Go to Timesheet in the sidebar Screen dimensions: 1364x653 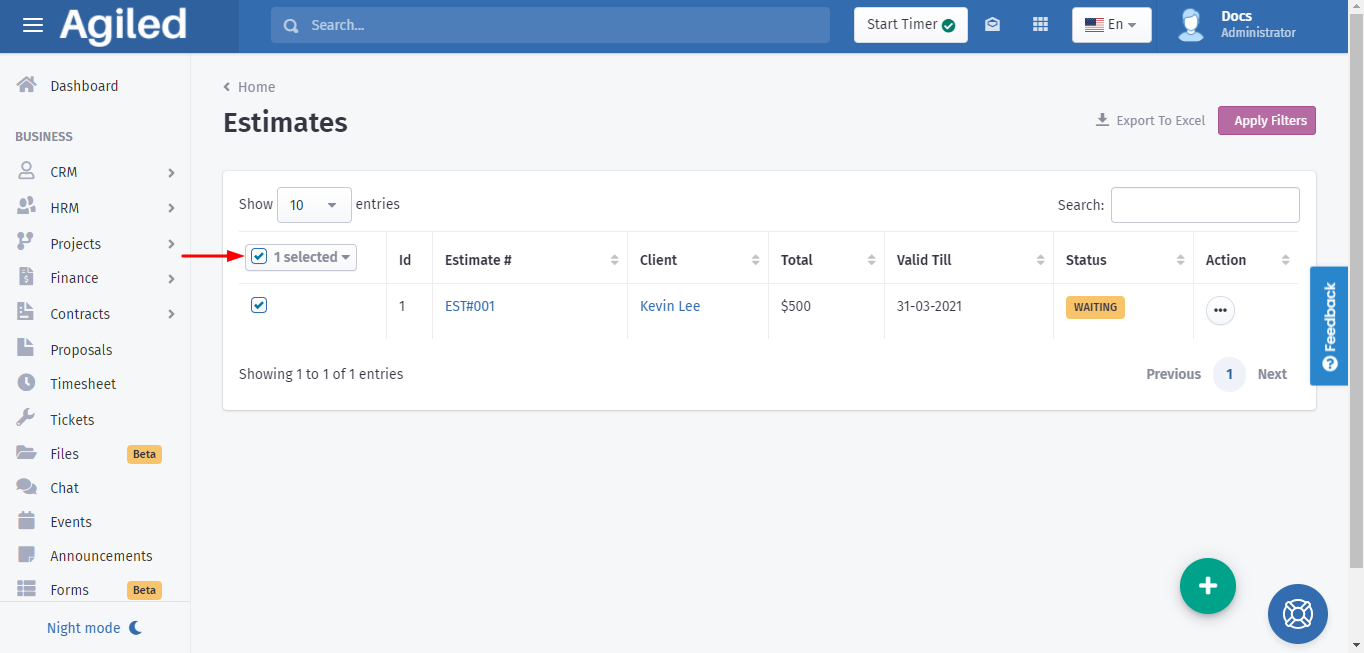(x=83, y=384)
